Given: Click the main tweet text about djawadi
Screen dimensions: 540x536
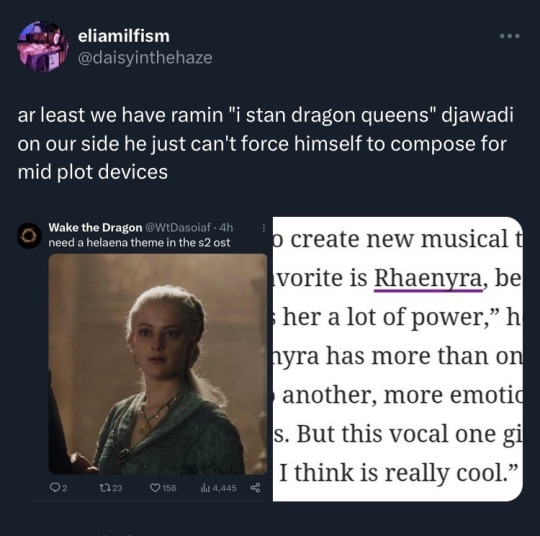Looking at the screenshot, I should 266,143.
